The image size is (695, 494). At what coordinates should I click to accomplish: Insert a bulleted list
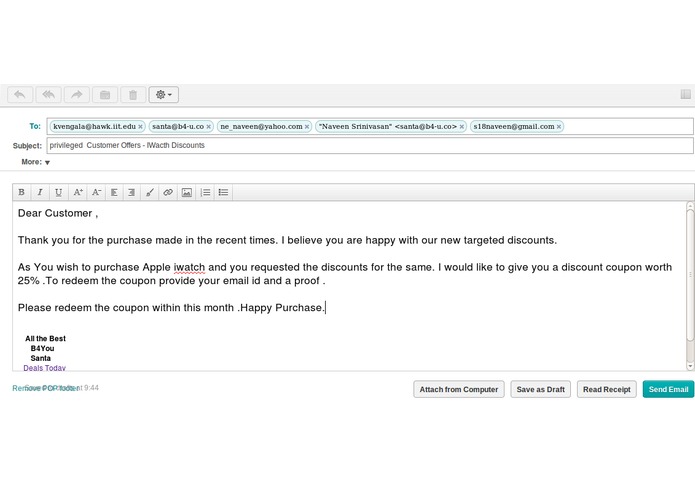click(223, 192)
